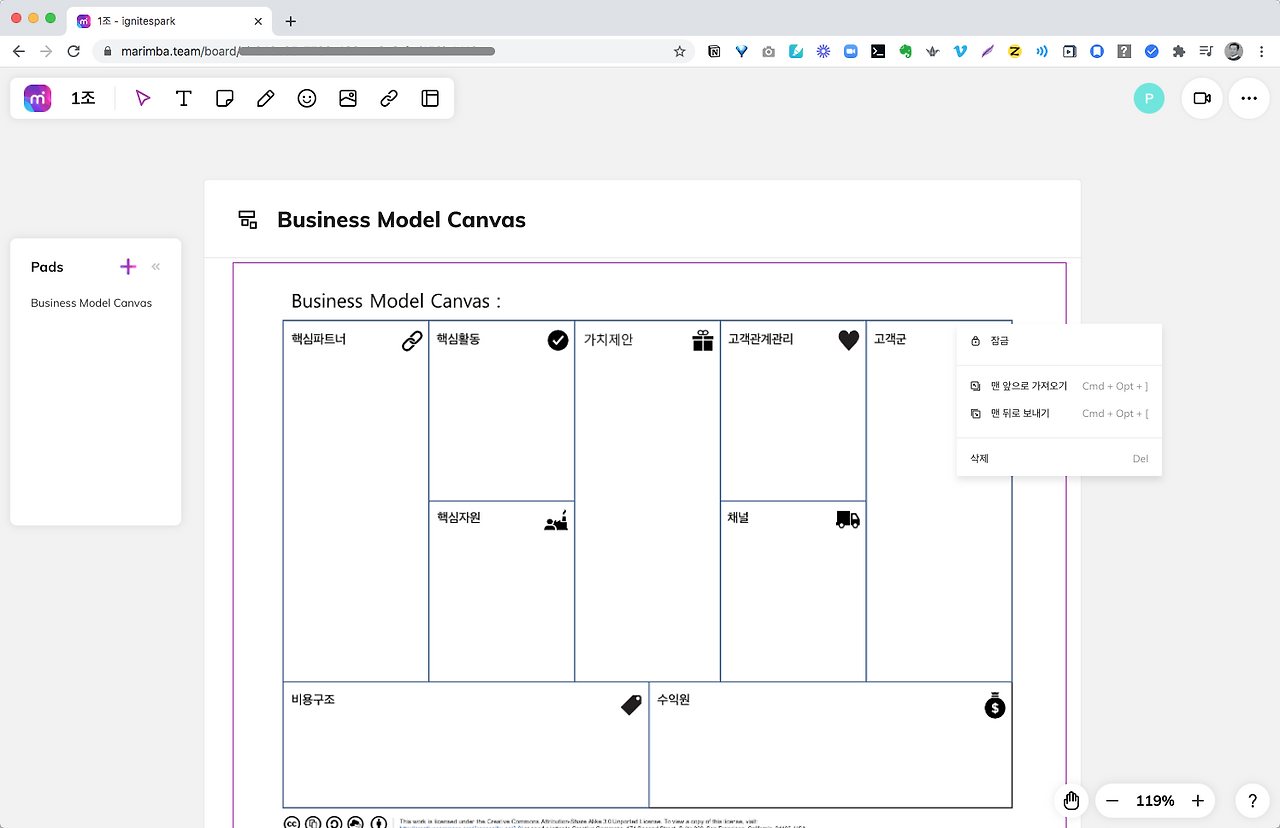Start a video call
Image resolution: width=1280 pixels, height=828 pixels.
coord(1202,98)
